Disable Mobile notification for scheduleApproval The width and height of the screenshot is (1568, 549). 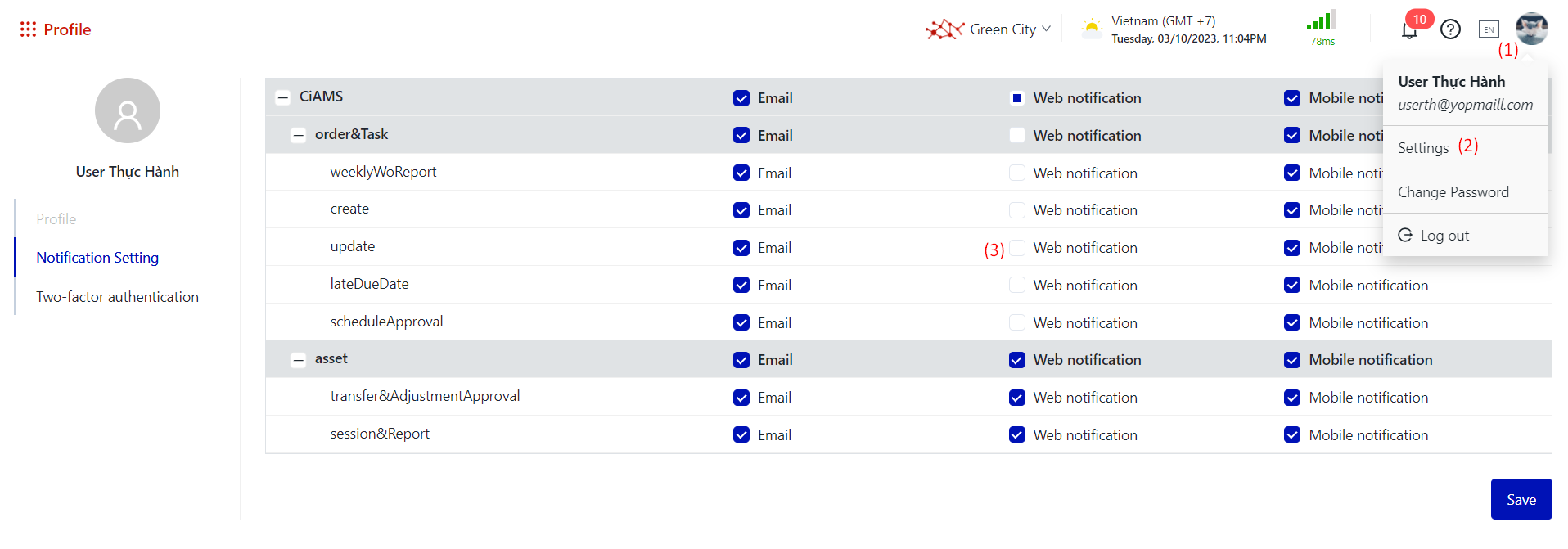pyautogui.click(x=1291, y=323)
